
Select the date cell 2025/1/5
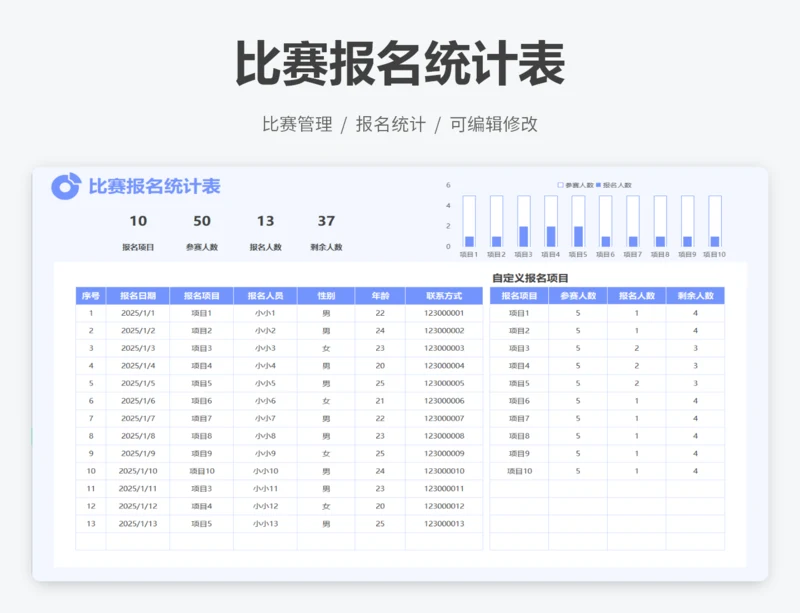click(x=138, y=383)
